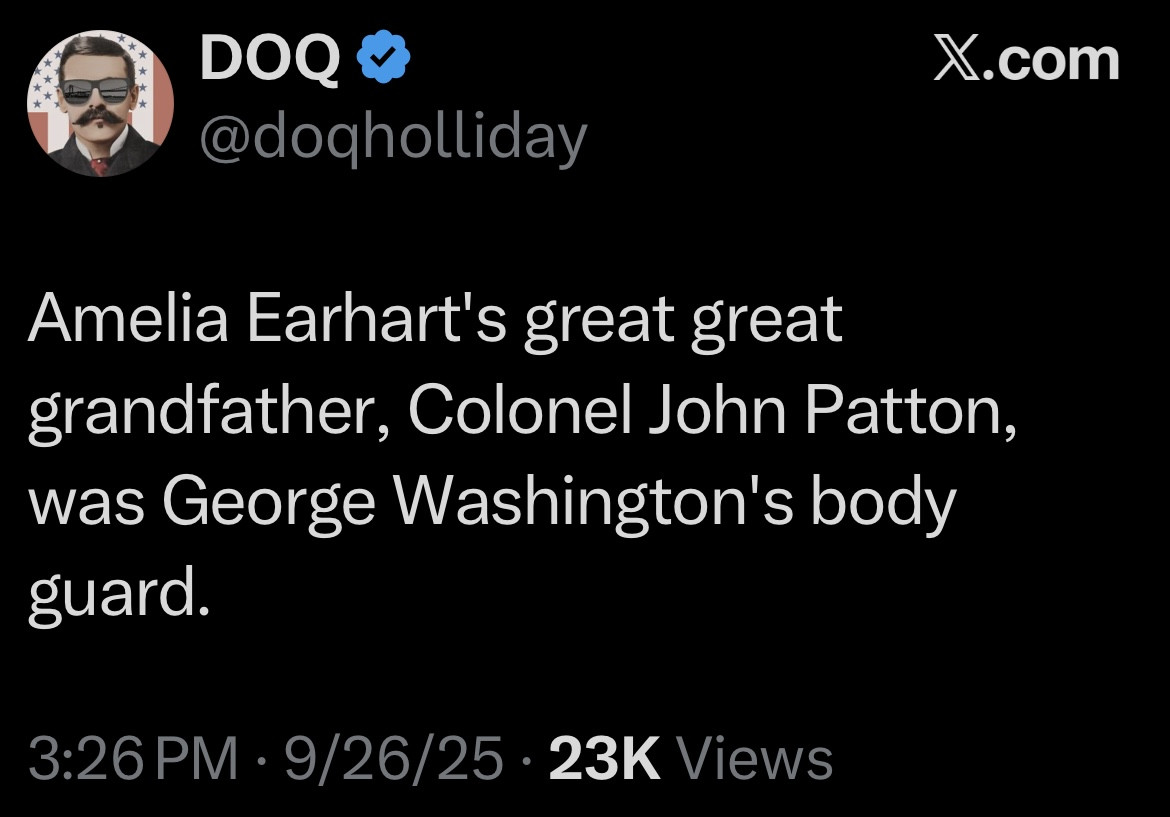Click the "Views" label
Screen dimensions: 1170x817
[x=755, y=758]
